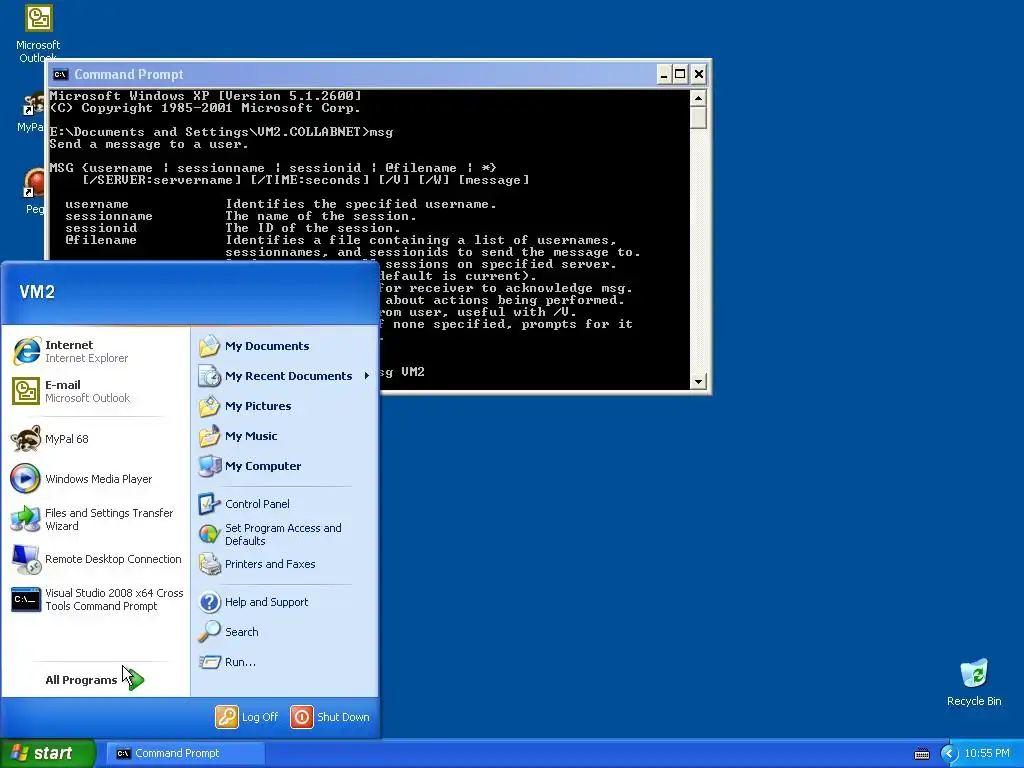Open Help and Support
Viewport: 1024px width, 768px height.
(x=285, y=602)
